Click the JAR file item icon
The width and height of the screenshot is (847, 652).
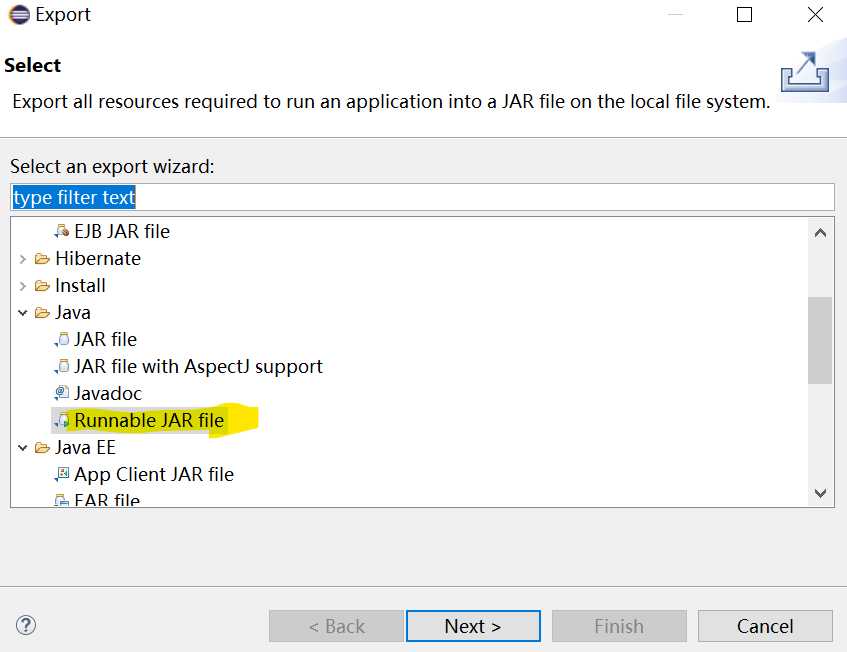[x=62, y=339]
